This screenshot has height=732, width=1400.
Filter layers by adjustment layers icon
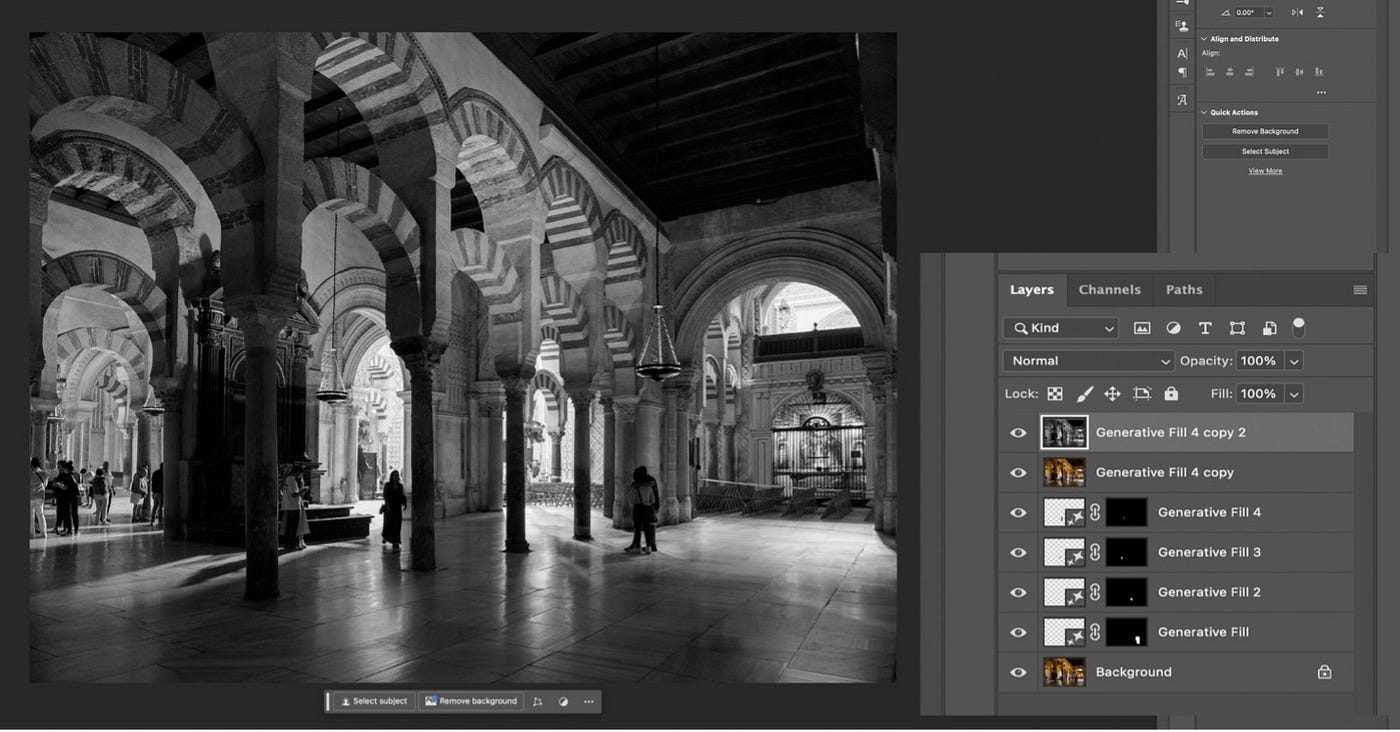[1174, 328]
